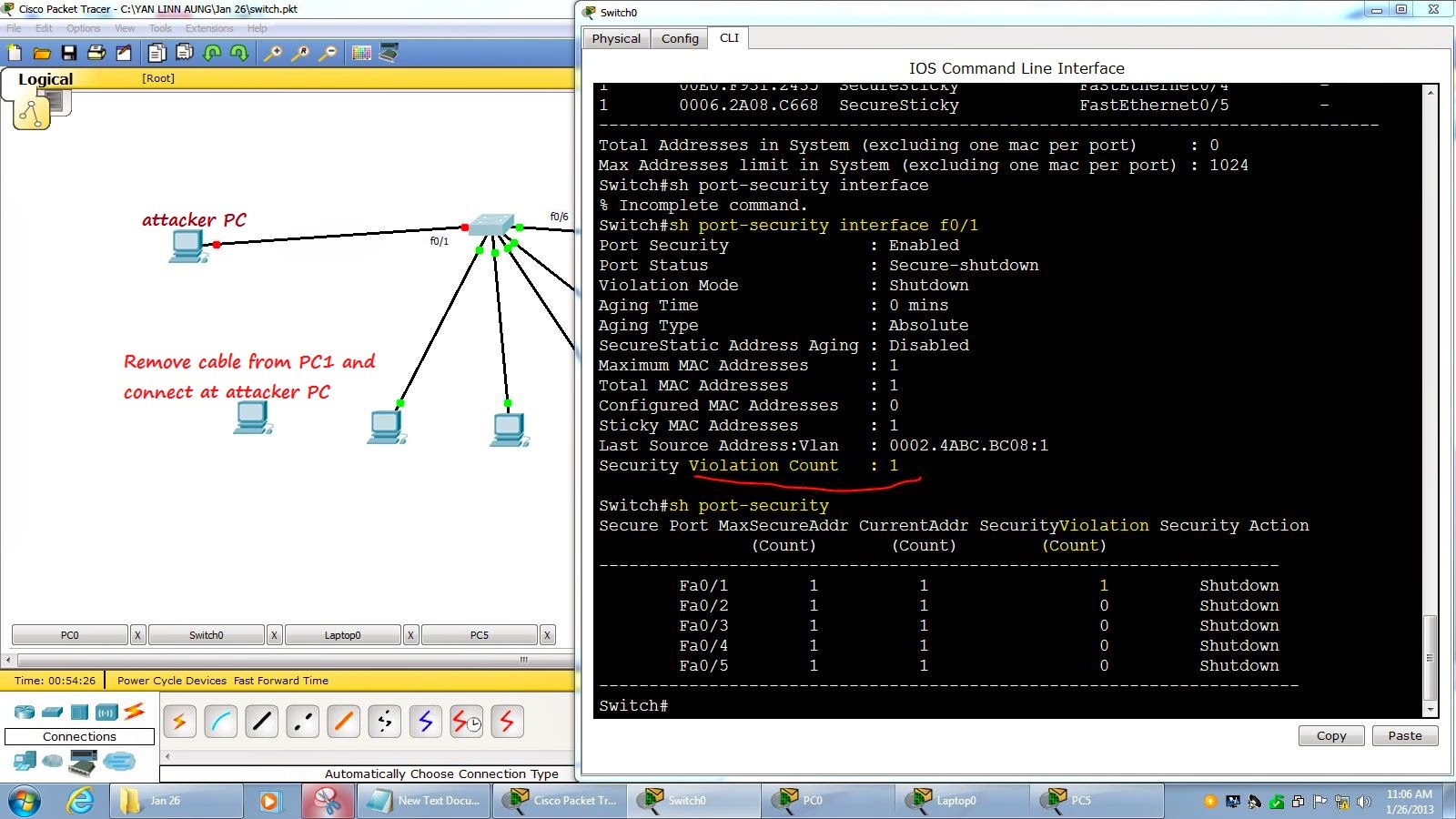Select the Automatically Choose Connection Type tool
This screenshot has width=1456, height=819.
point(178,721)
